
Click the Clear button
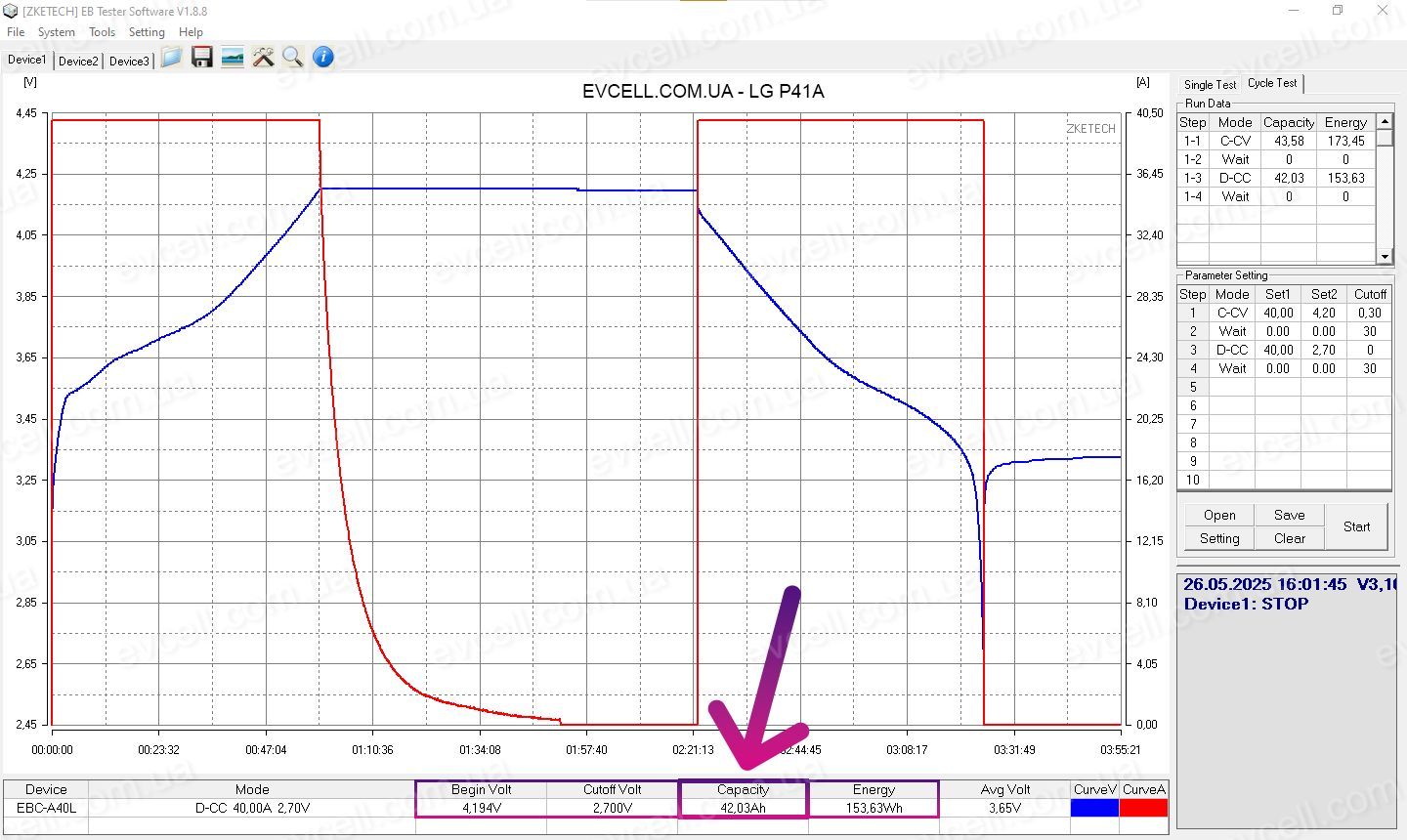[1289, 538]
